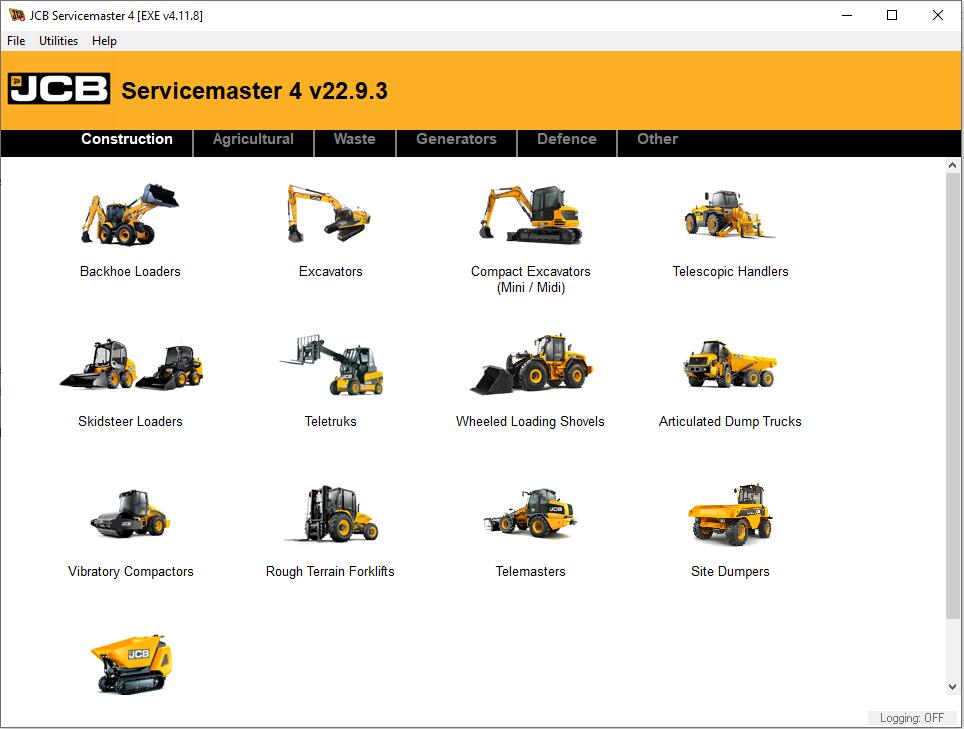
Task: Select the Excavators machine icon
Action: [x=329, y=213]
